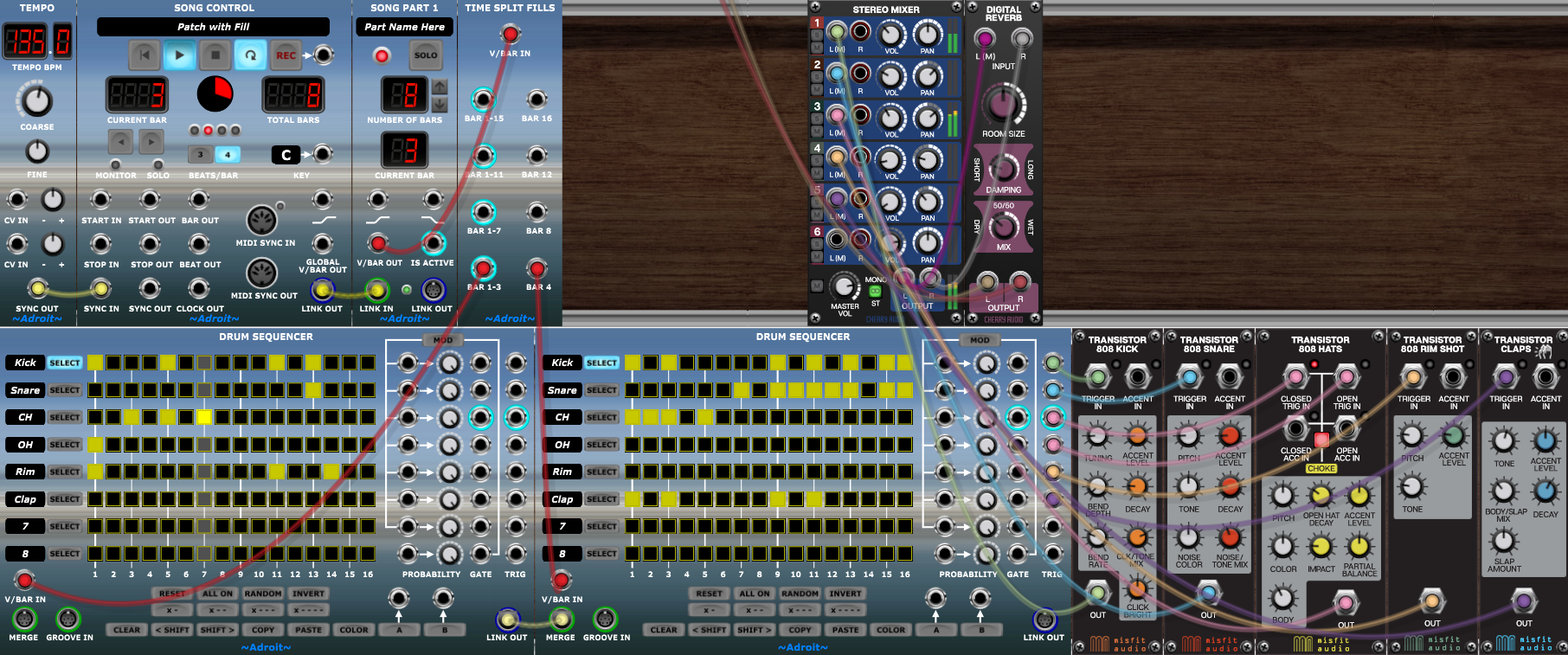The height and width of the screenshot is (655, 1568).
Task: Toggle Kick step 1 in left Drum Sequencer
Action: (x=95, y=363)
